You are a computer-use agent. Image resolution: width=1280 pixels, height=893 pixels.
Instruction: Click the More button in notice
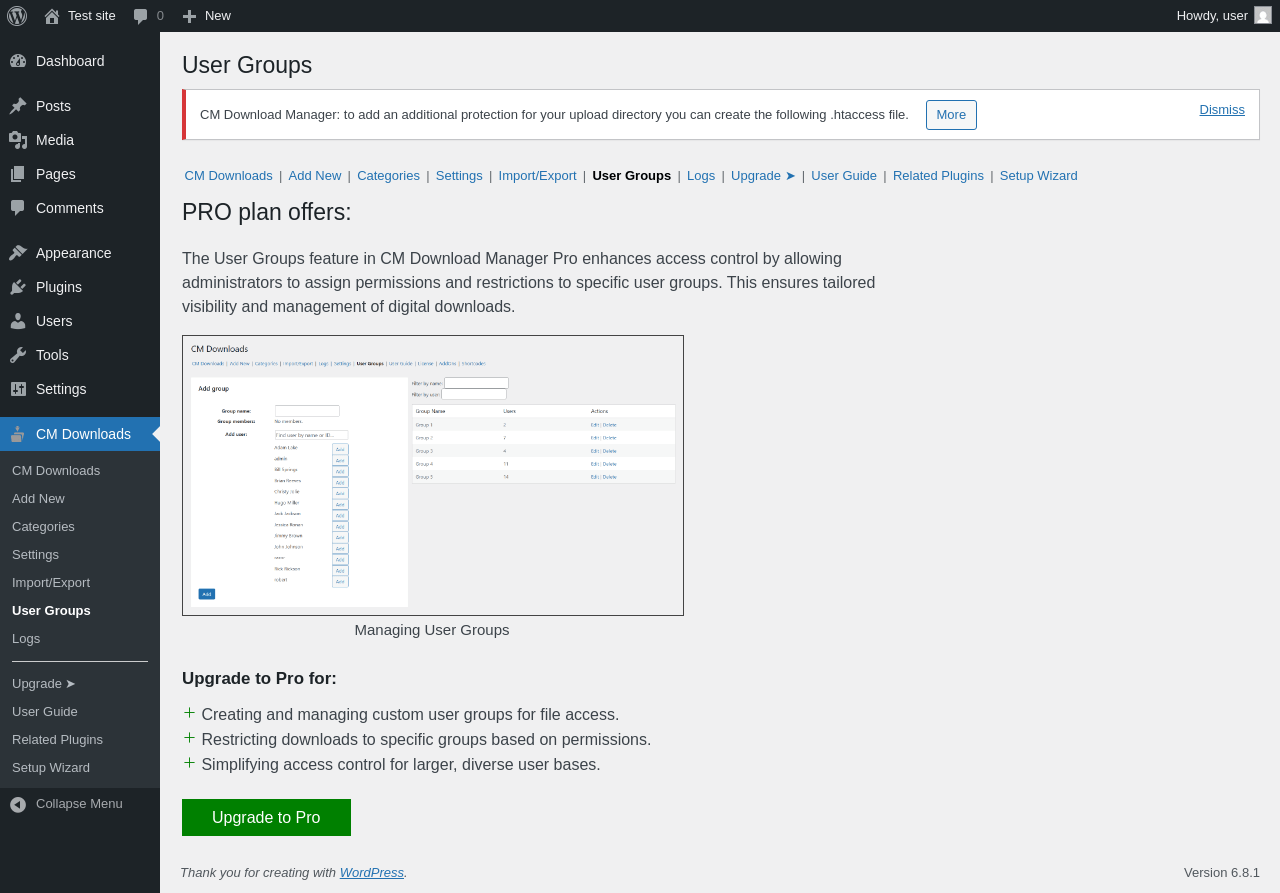[951, 115]
